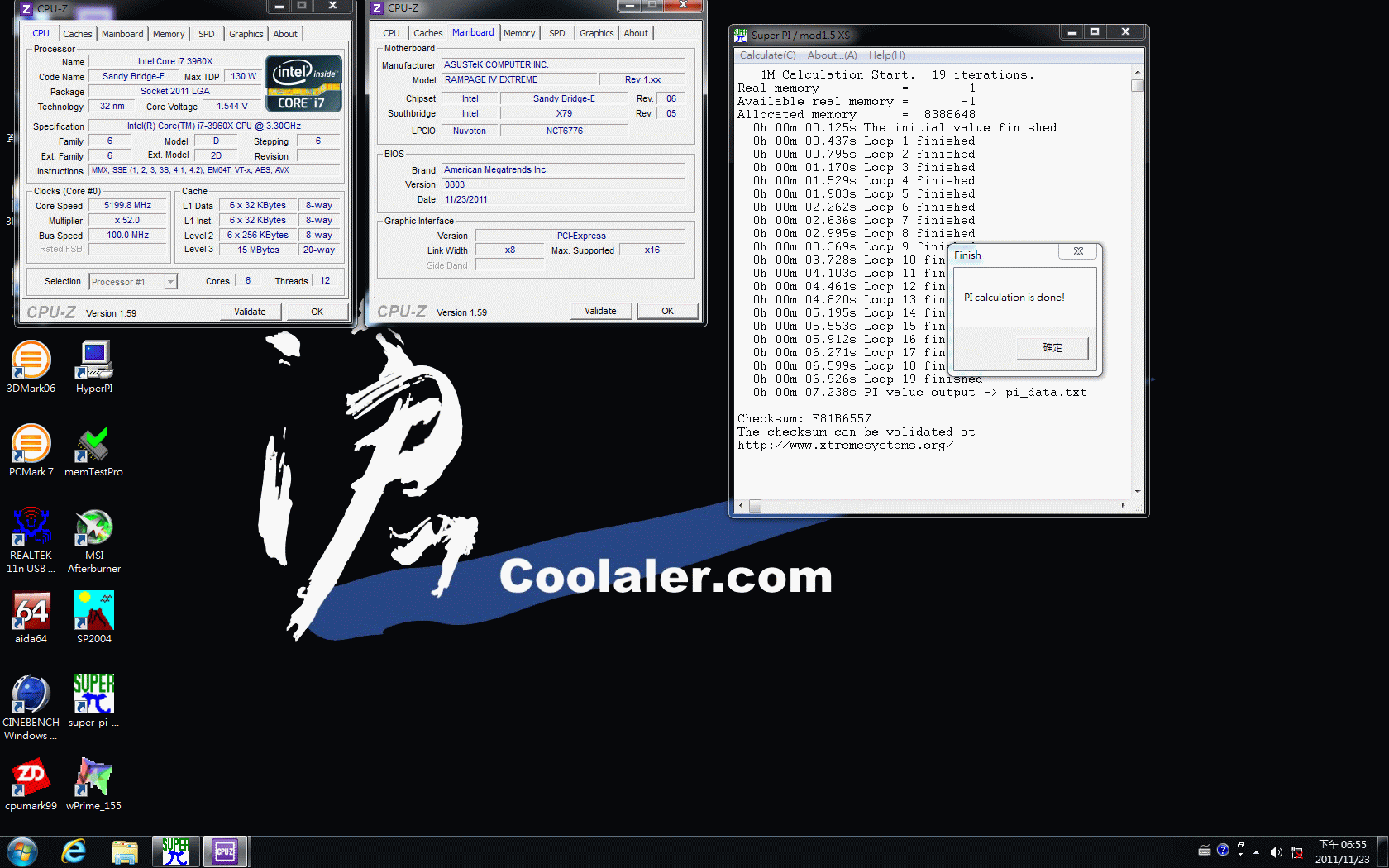Image resolution: width=1389 pixels, height=868 pixels.
Task: Open the 3DMark06 desktop shortcut
Action: (x=31, y=366)
